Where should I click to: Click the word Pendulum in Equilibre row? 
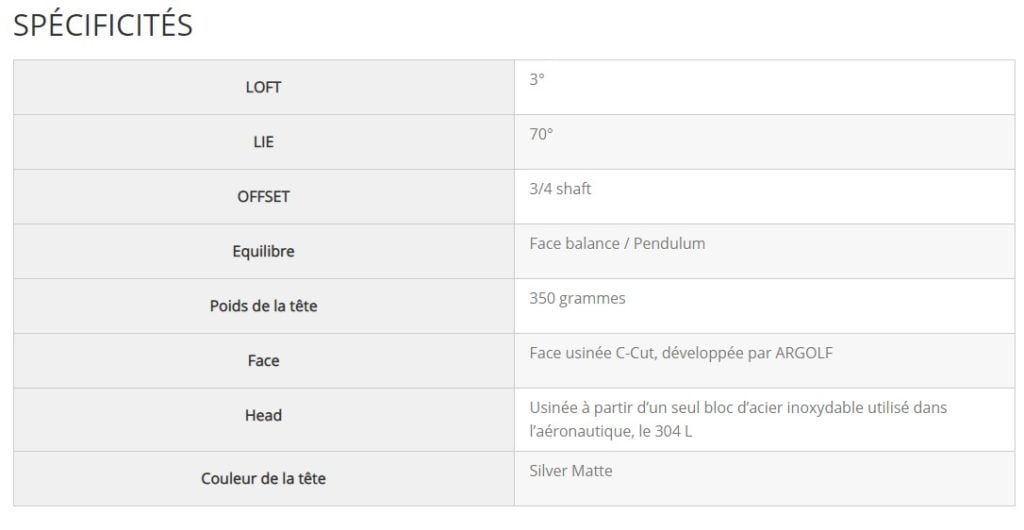pos(669,243)
